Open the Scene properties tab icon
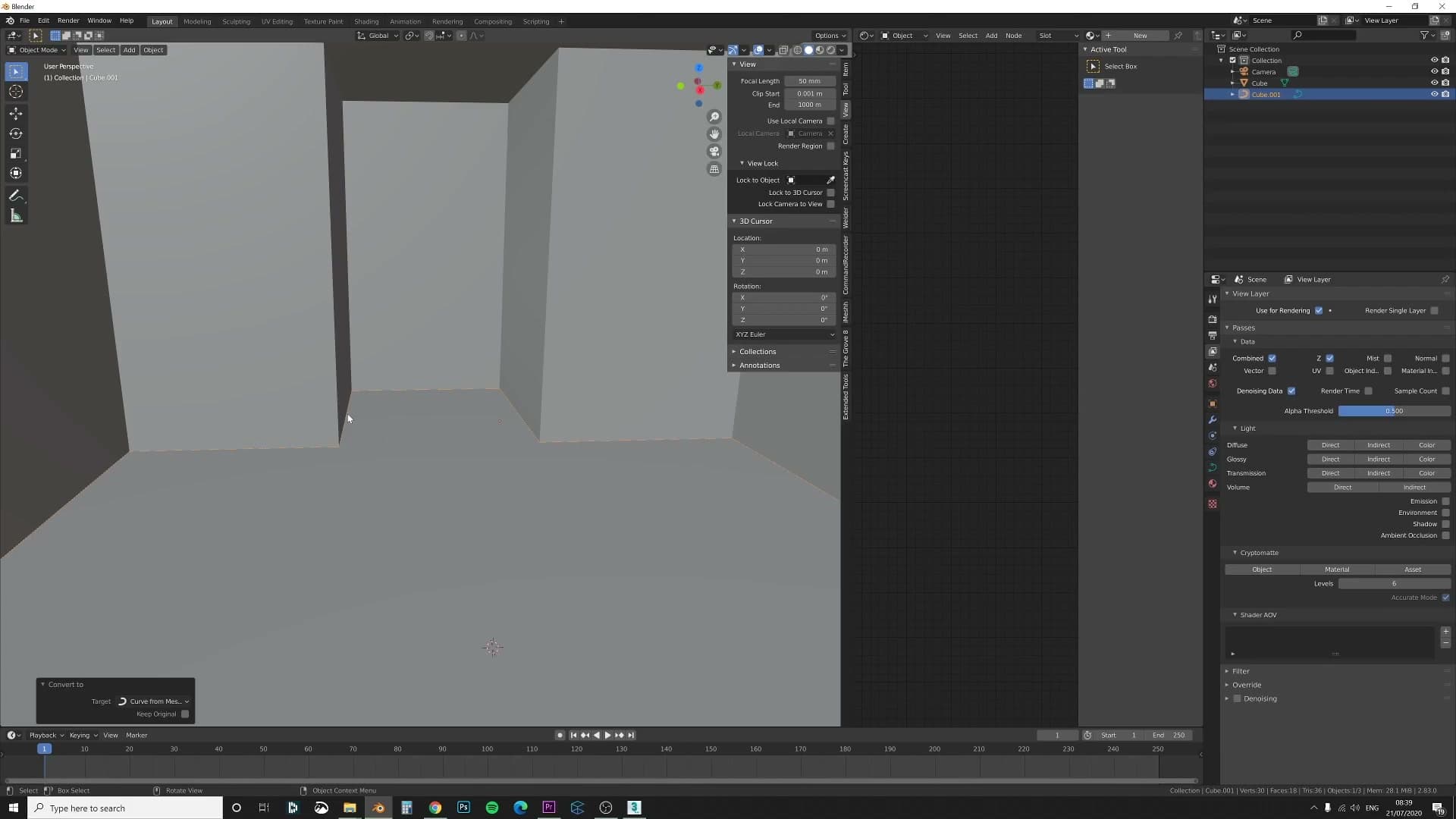This screenshot has width=1456, height=819. 1213,367
